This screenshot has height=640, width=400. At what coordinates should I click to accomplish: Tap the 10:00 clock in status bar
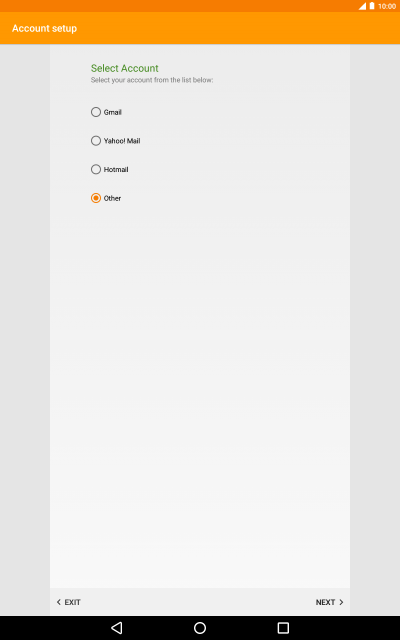pos(387,6)
